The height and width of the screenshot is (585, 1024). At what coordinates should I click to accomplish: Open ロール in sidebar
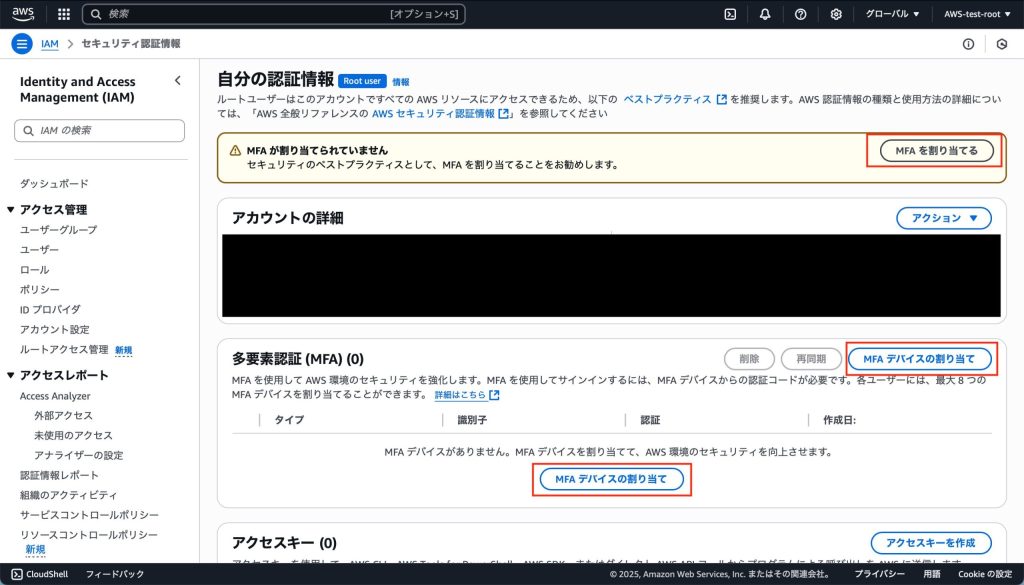point(34,270)
